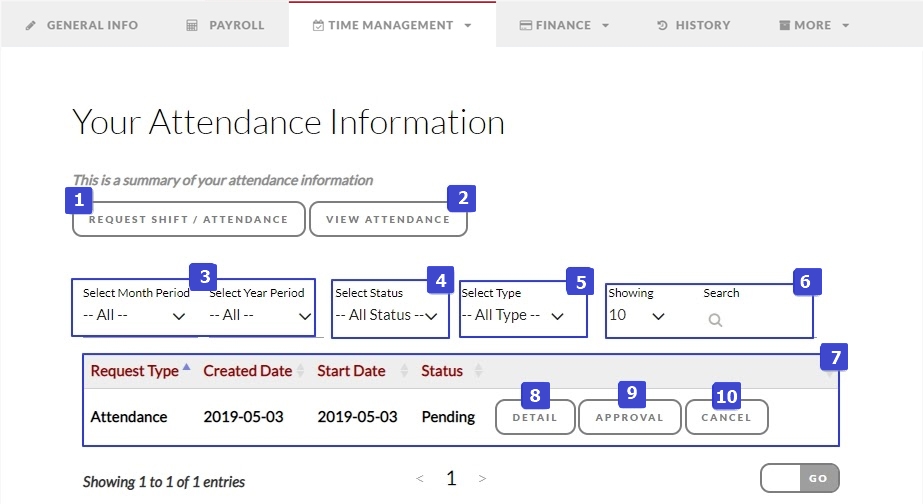Open the History tab
Image resolution: width=923 pixels, height=504 pixels.
tap(693, 25)
